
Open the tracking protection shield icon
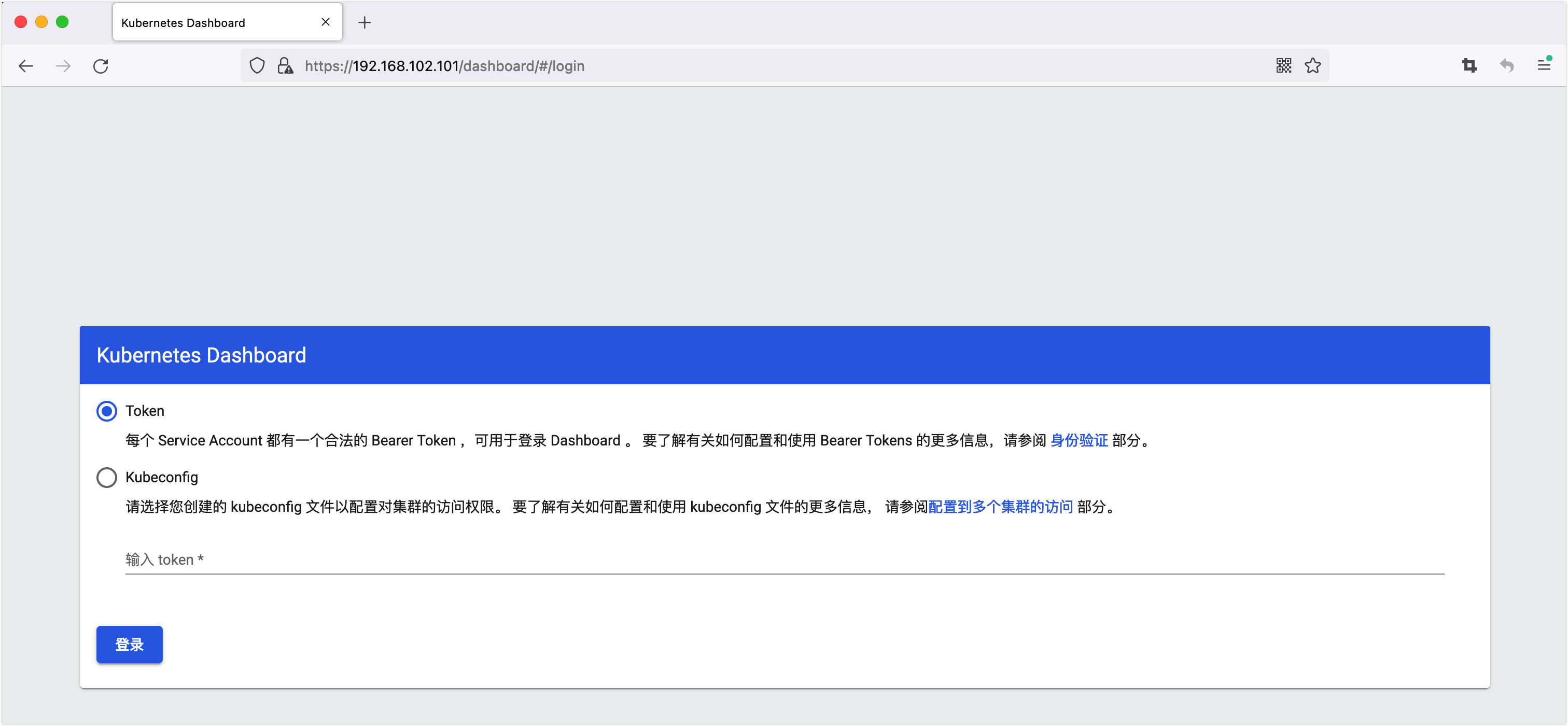pos(257,65)
